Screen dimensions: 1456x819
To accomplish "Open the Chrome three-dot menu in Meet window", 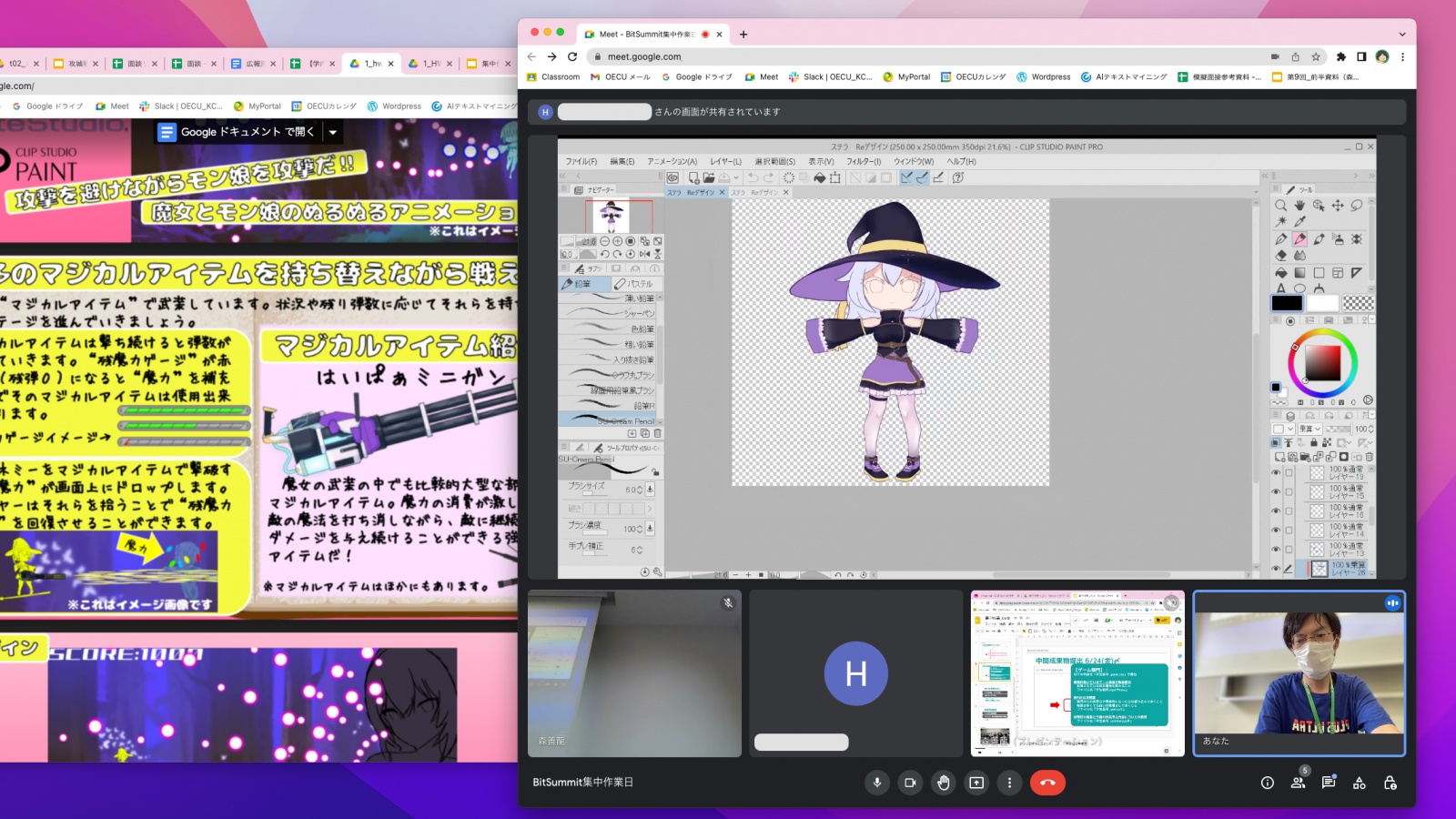I will click(x=1402, y=56).
